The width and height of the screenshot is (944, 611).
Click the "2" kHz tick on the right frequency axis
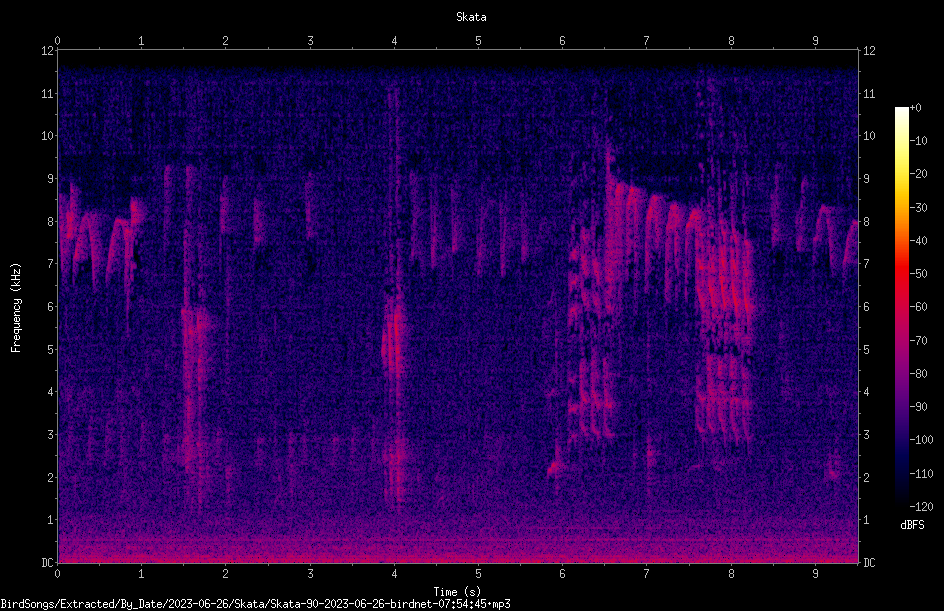866,477
